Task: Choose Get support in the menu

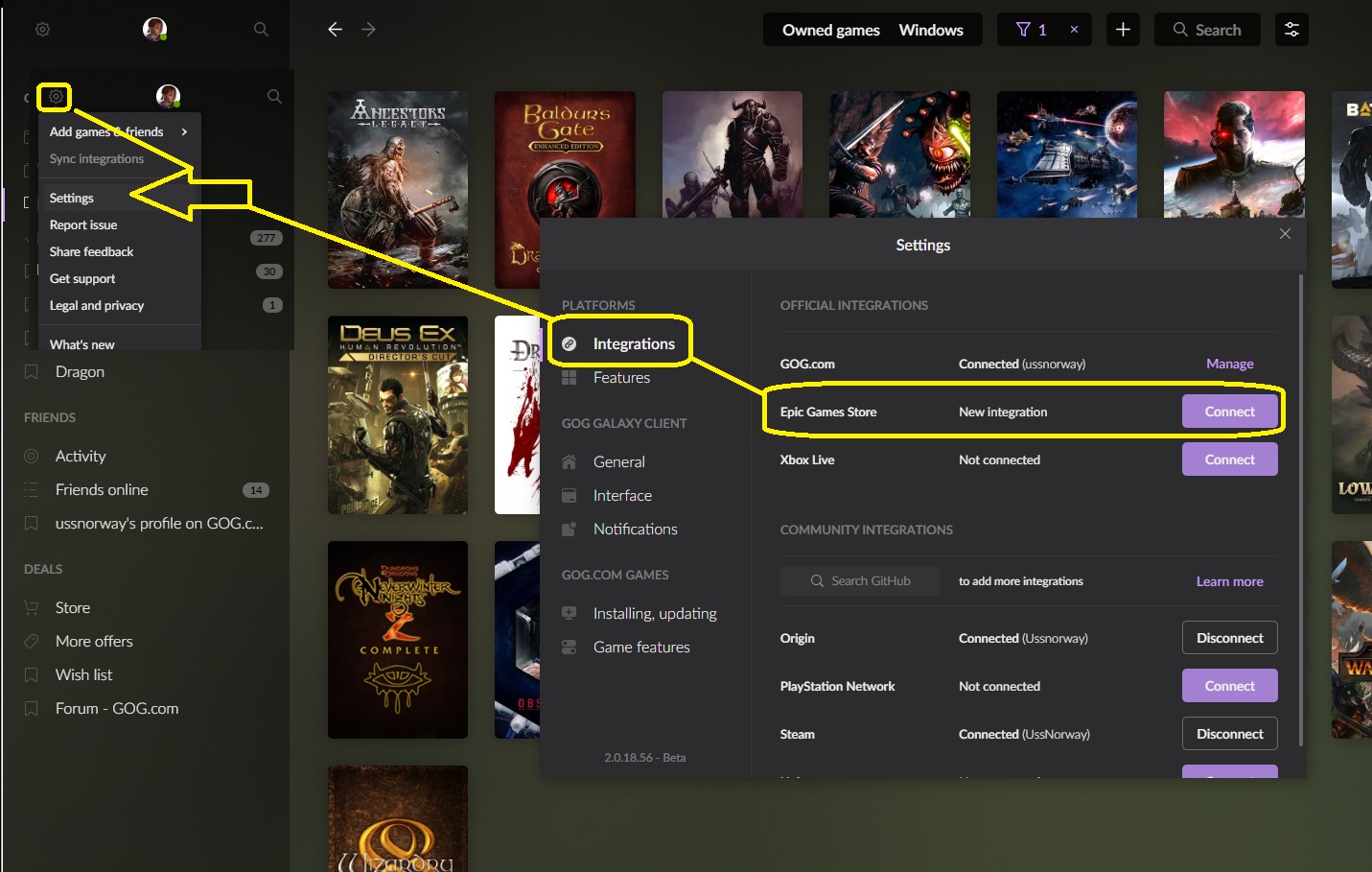Action: coord(82,279)
